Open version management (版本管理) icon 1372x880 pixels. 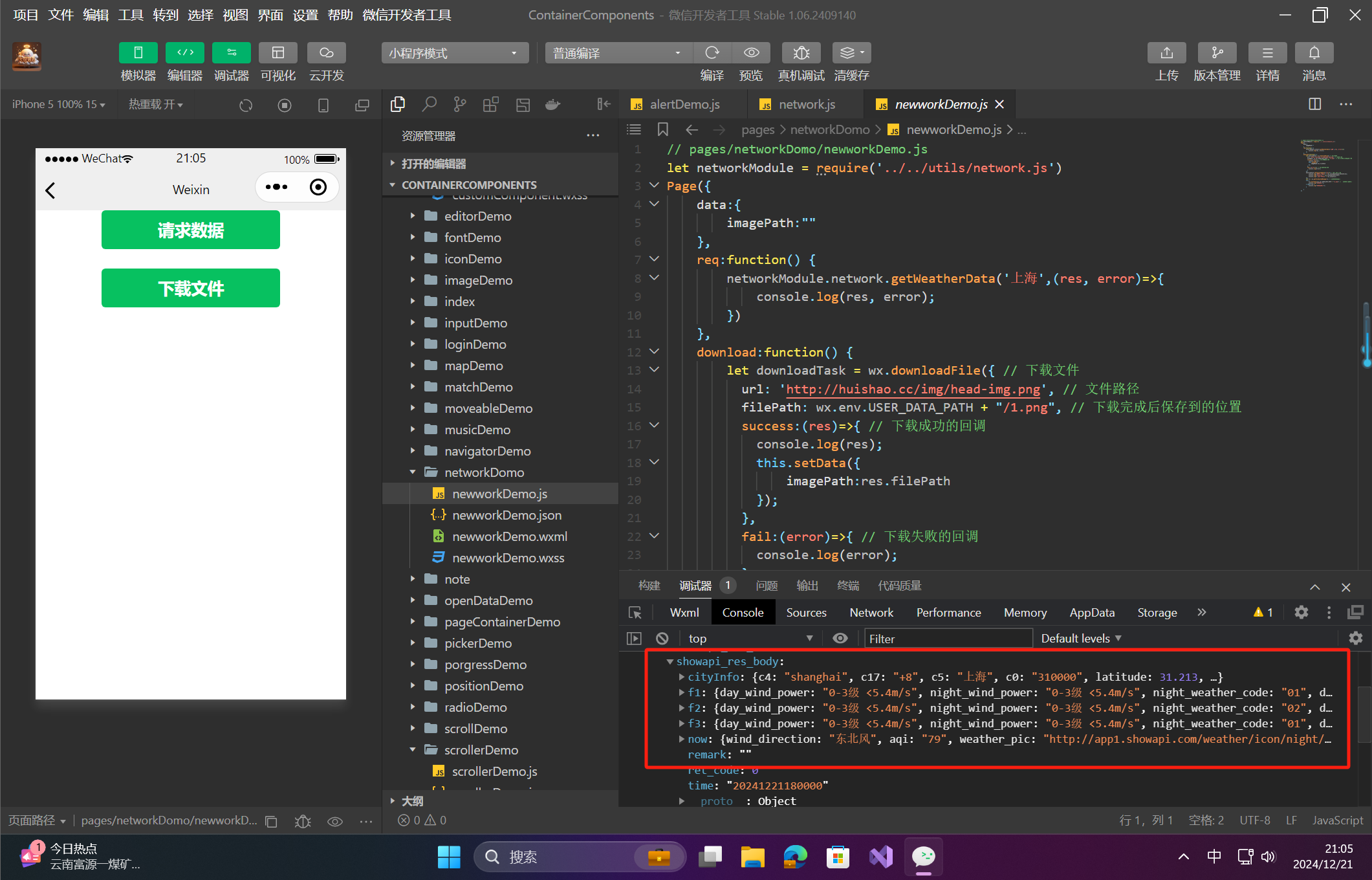[x=1217, y=53]
